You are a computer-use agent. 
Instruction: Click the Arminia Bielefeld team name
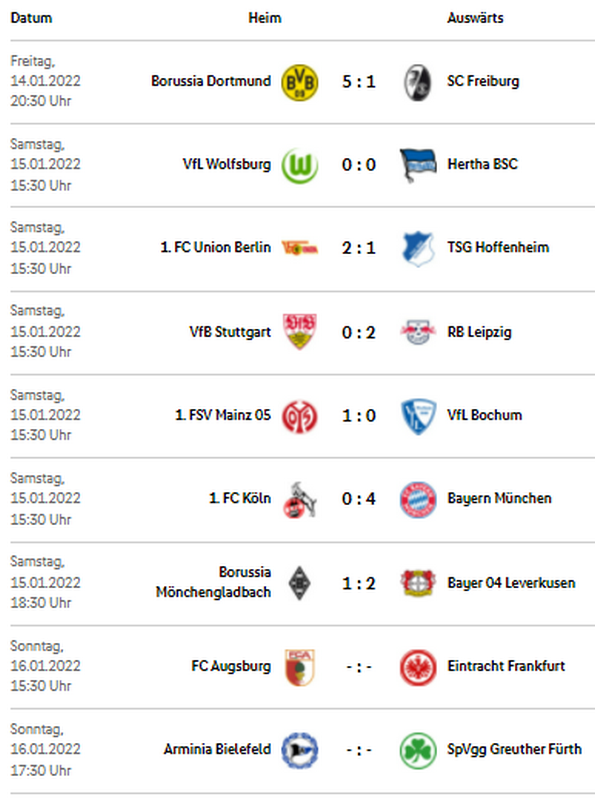(217, 749)
